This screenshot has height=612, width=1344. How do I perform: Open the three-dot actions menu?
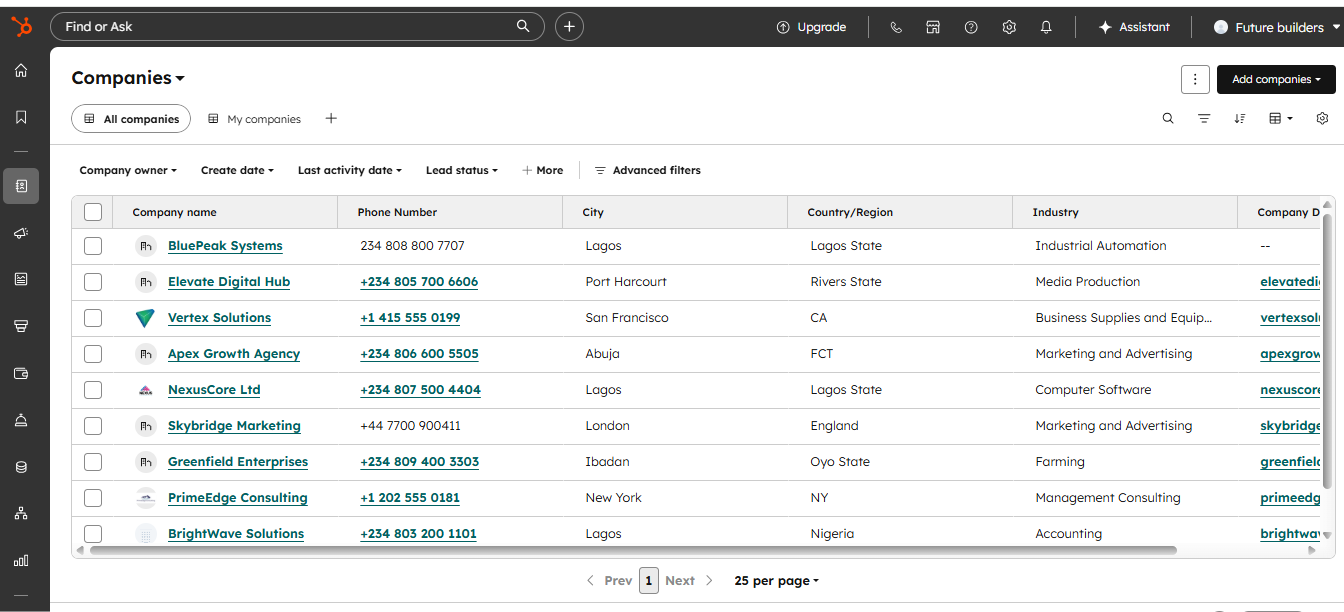click(x=1195, y=80)
